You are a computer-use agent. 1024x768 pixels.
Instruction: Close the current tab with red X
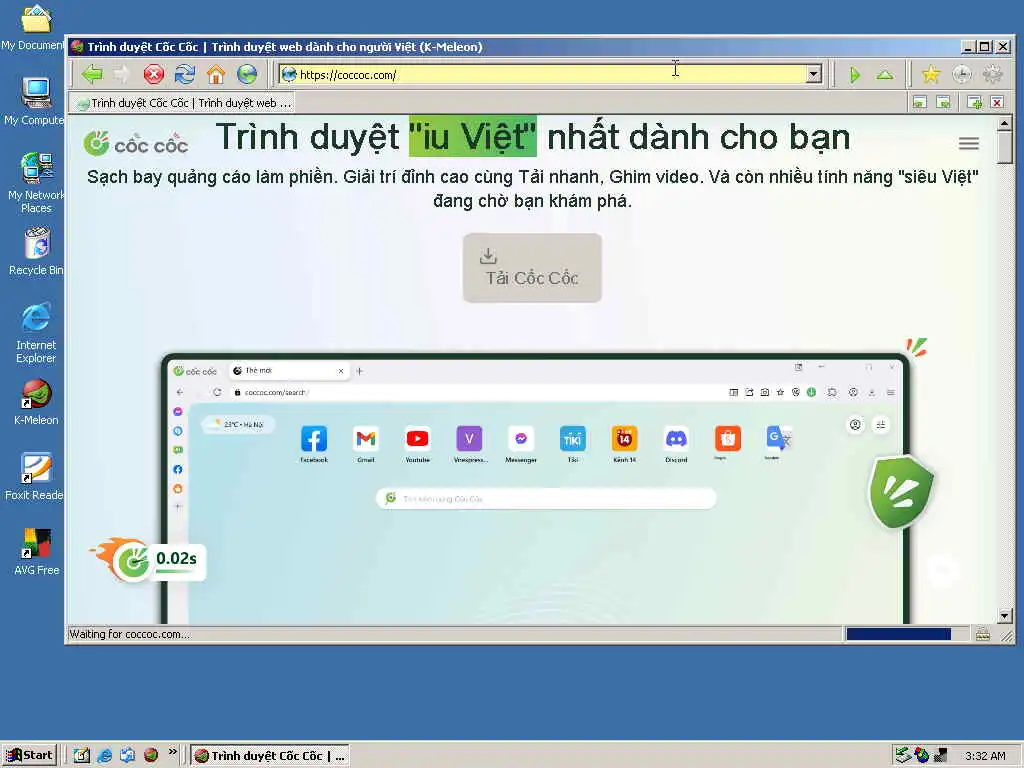997,103
